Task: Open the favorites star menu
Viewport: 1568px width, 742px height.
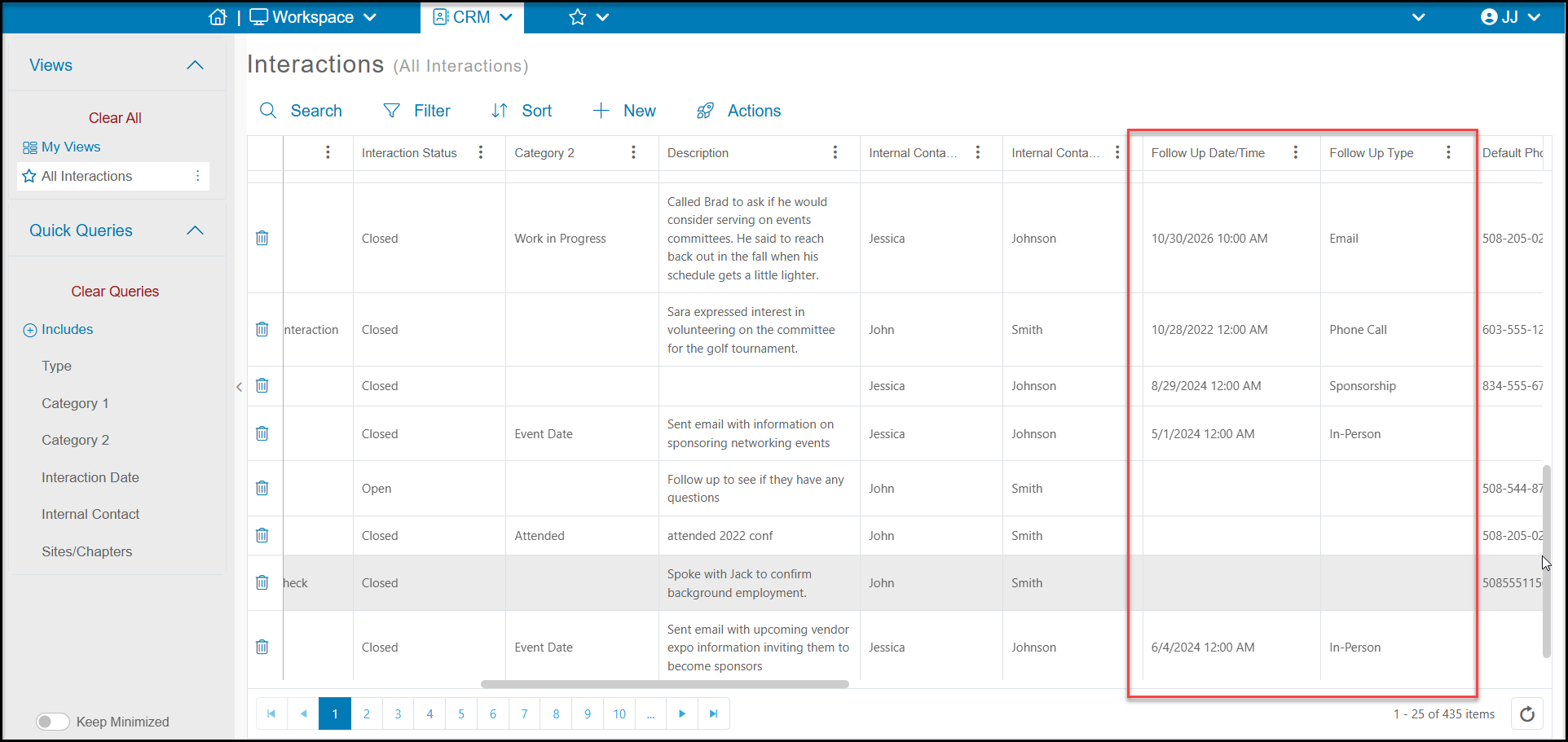Action: 589,17
